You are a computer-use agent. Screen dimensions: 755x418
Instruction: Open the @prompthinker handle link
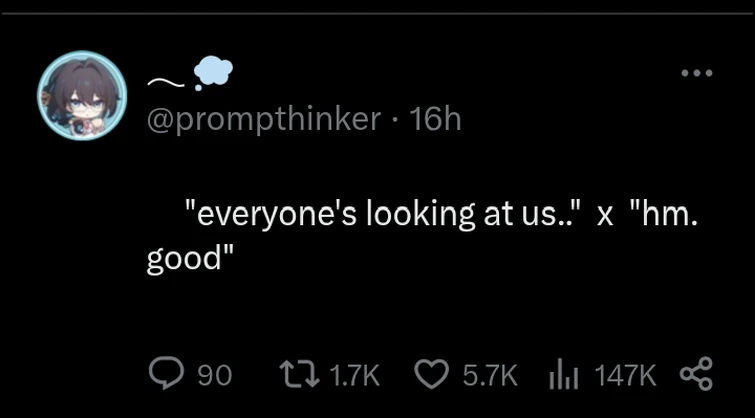(x=264, y=120)
